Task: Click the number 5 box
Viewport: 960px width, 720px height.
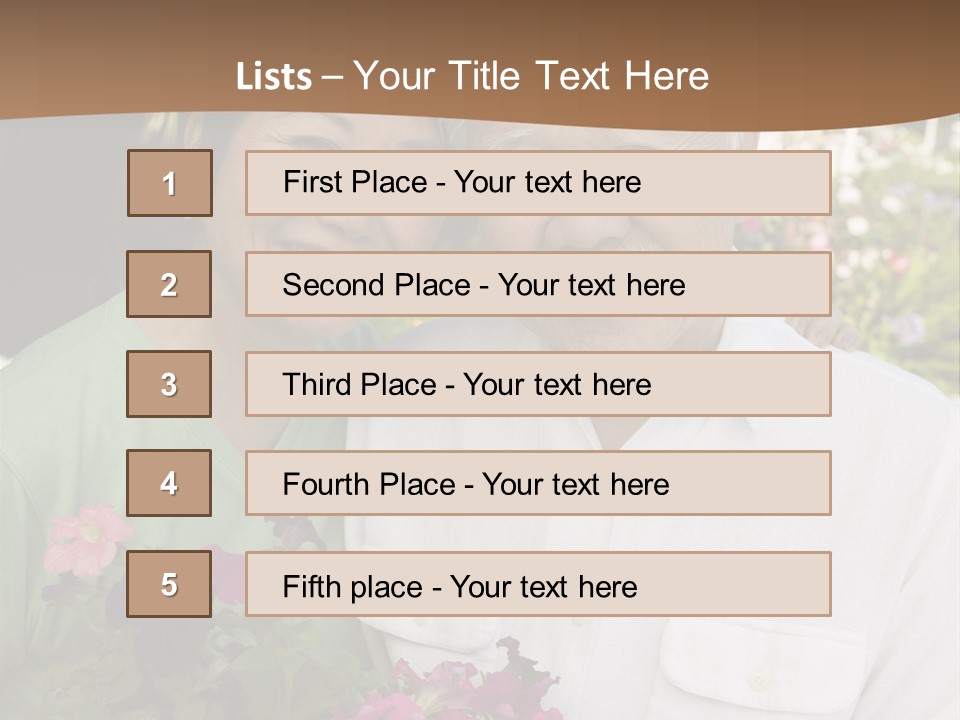Action: [x=169, y=584]
